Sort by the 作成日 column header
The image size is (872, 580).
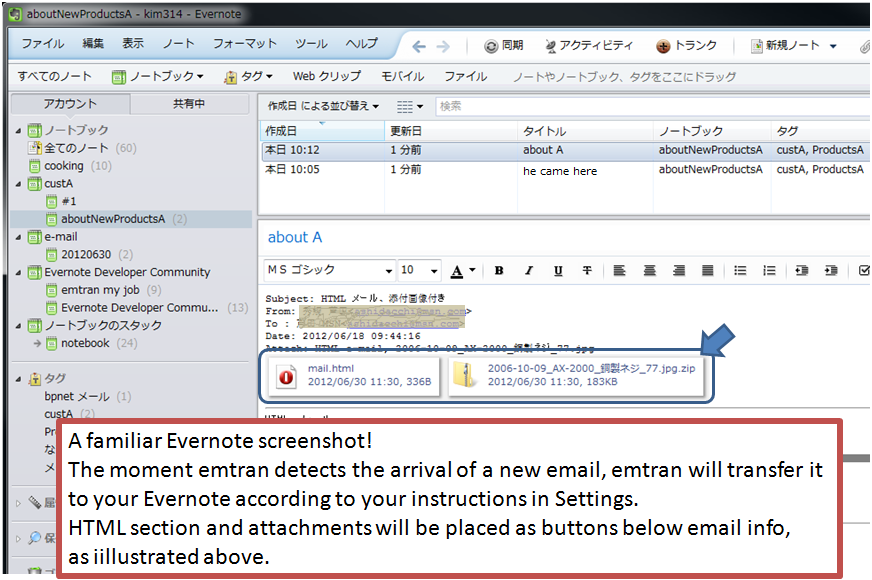pyautogui.click(x=323, y=131)
